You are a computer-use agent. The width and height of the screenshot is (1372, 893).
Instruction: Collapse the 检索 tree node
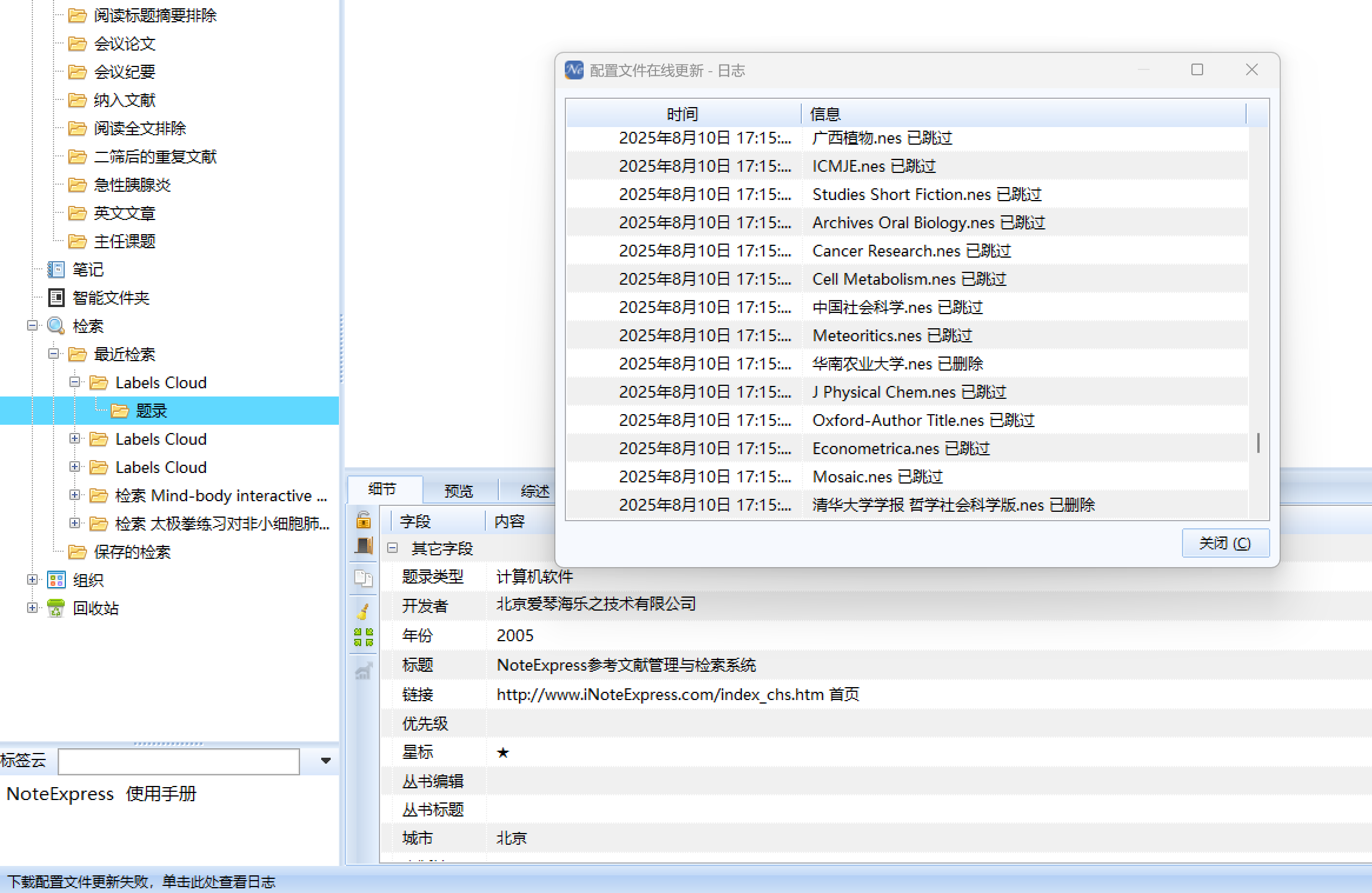[32, 325]
